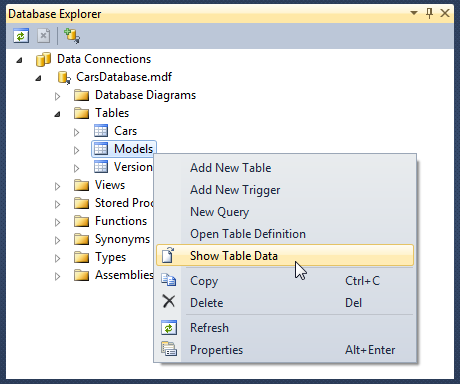Select CarsDatabase.mdf in the tree

tap(124, 77)
